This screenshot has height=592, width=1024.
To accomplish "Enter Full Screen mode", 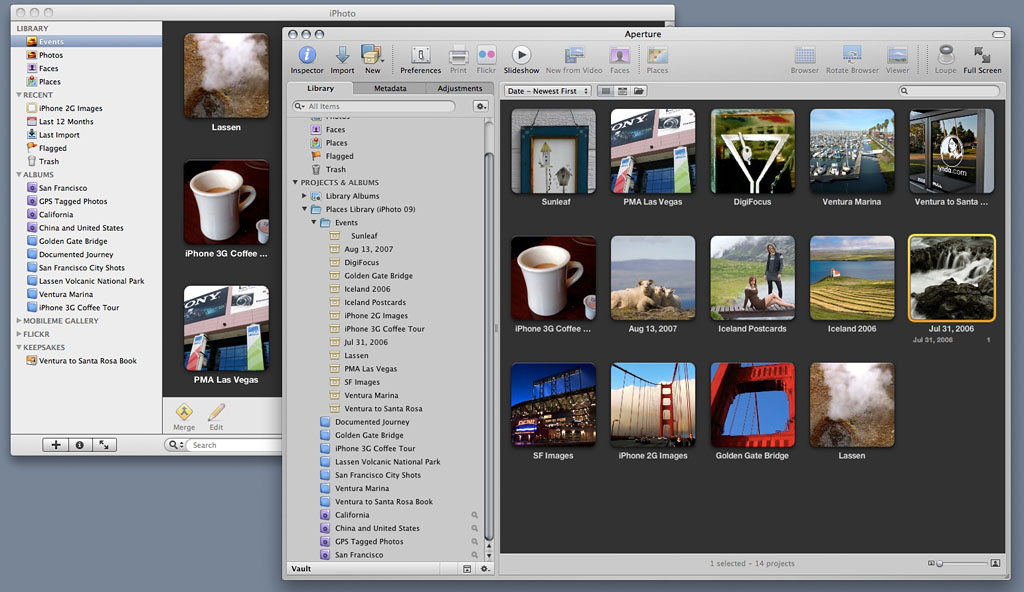I will click(982, 56).
